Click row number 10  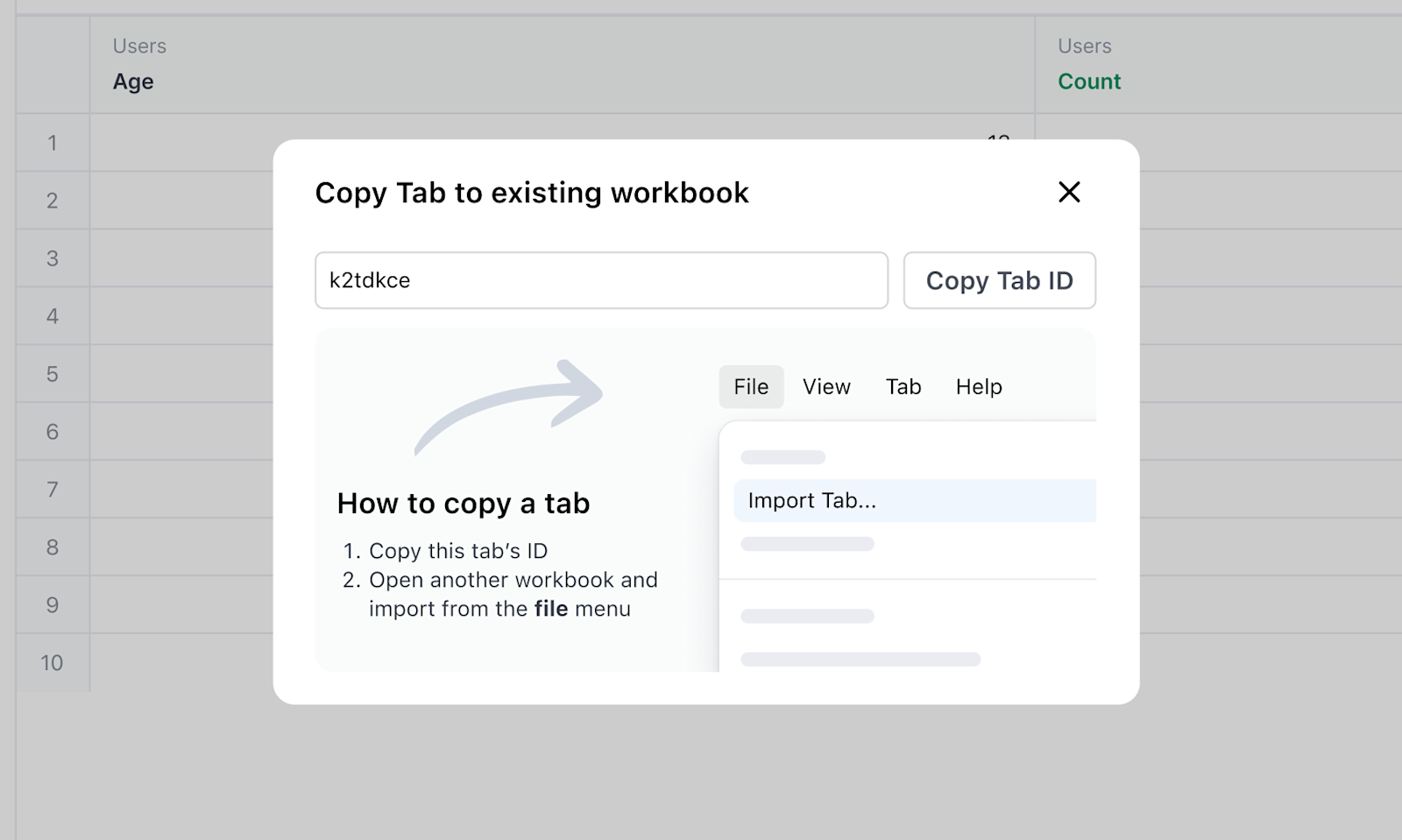click(52, 663)
